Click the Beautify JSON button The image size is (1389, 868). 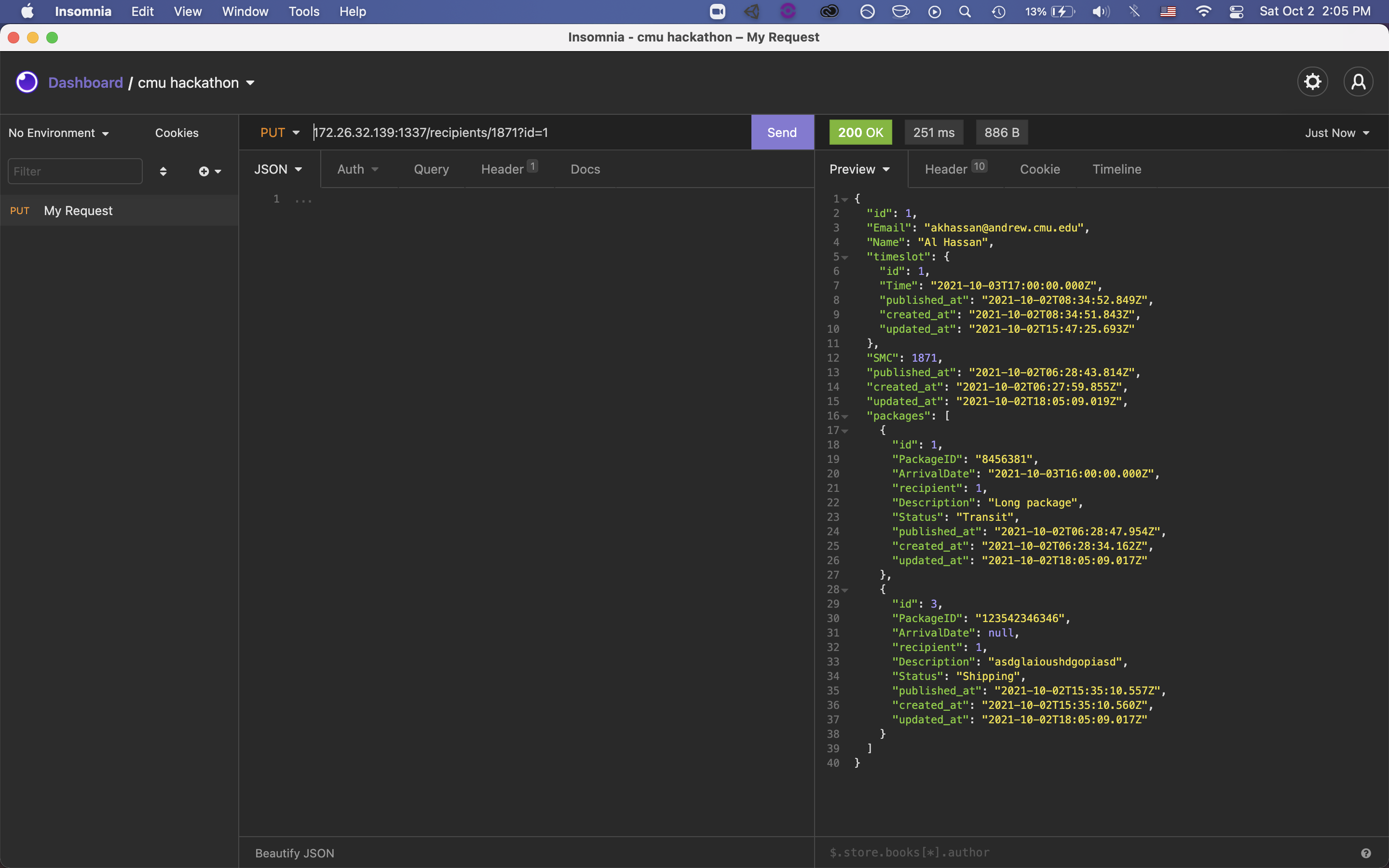click(x=295, y=853)
